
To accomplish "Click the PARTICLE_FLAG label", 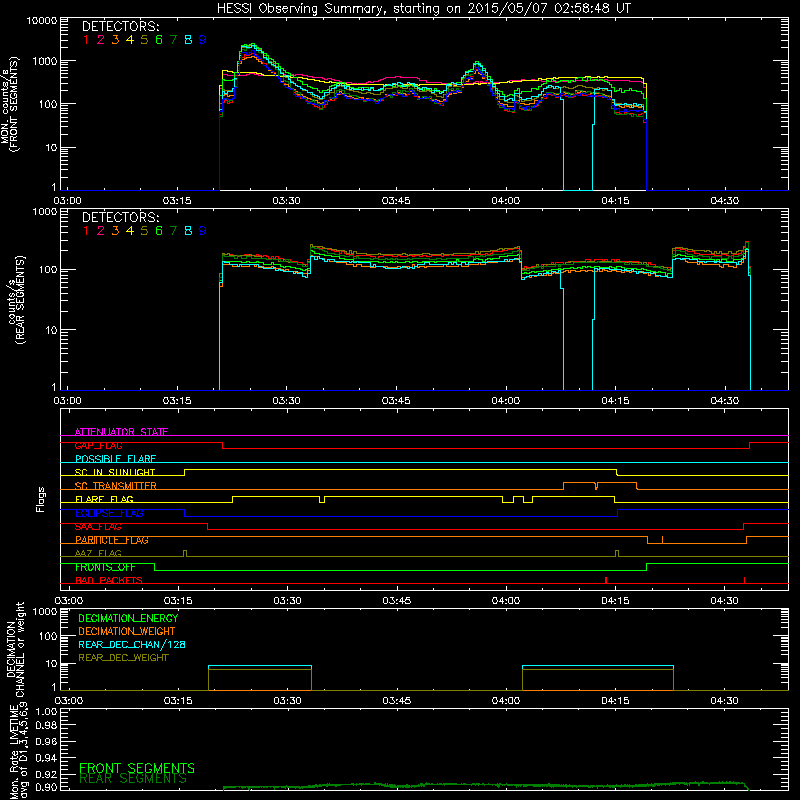I will 112,540.
